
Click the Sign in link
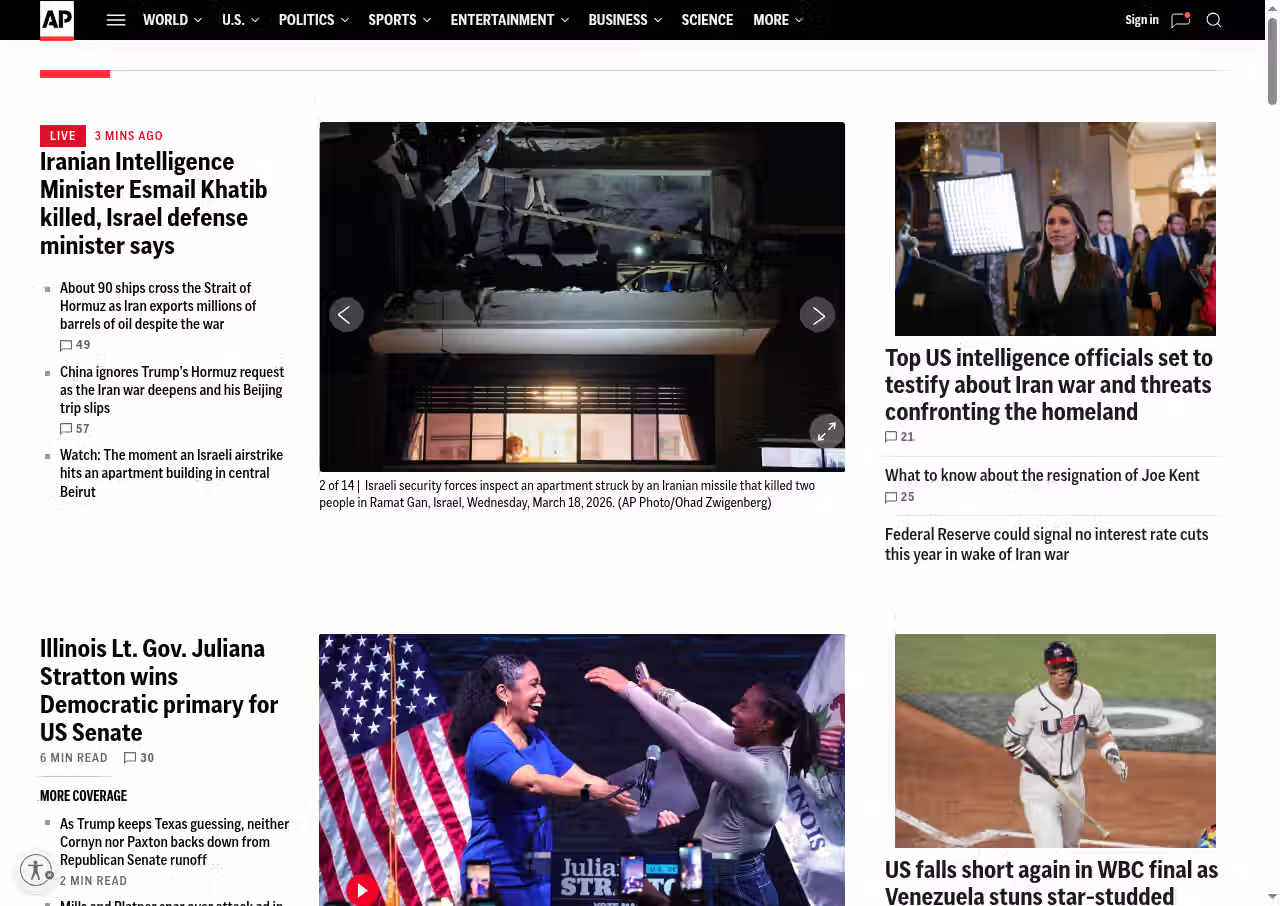tap(1141, 20)
